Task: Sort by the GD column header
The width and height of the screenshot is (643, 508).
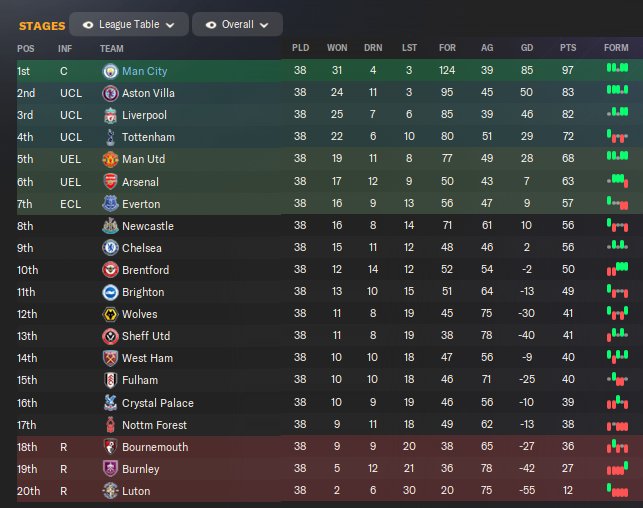Action: point(526,48)
